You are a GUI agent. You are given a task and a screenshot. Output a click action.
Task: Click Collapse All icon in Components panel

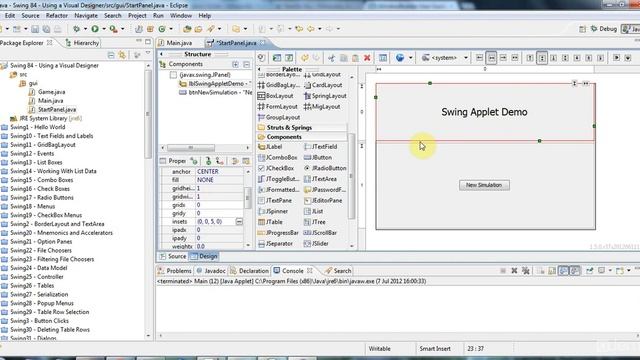click(247, 64)
